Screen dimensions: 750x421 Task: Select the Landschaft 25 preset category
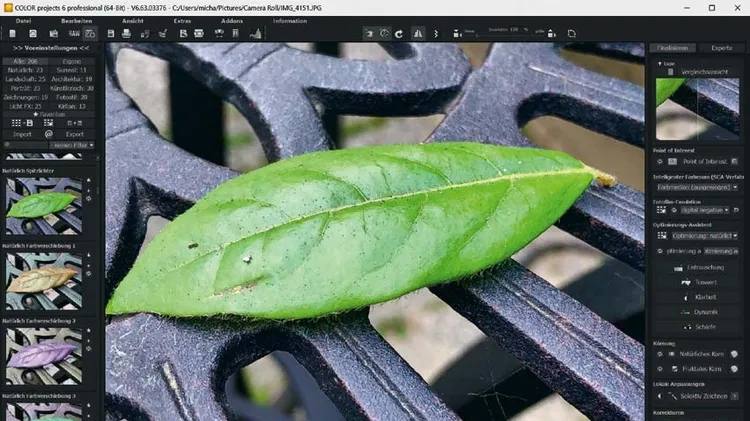pos(25,79)
